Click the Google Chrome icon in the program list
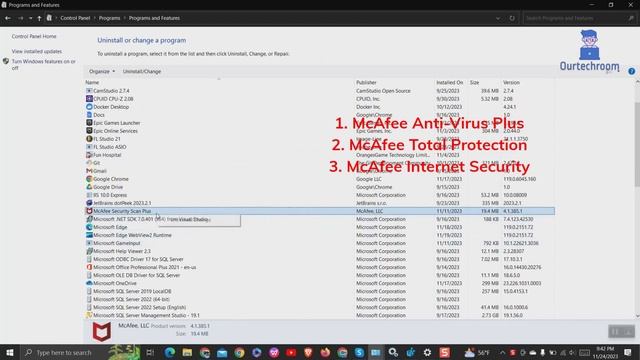Image resolution: width=640 pixels, height=360 pixels. pyautogui.click(x=89, y=179)
